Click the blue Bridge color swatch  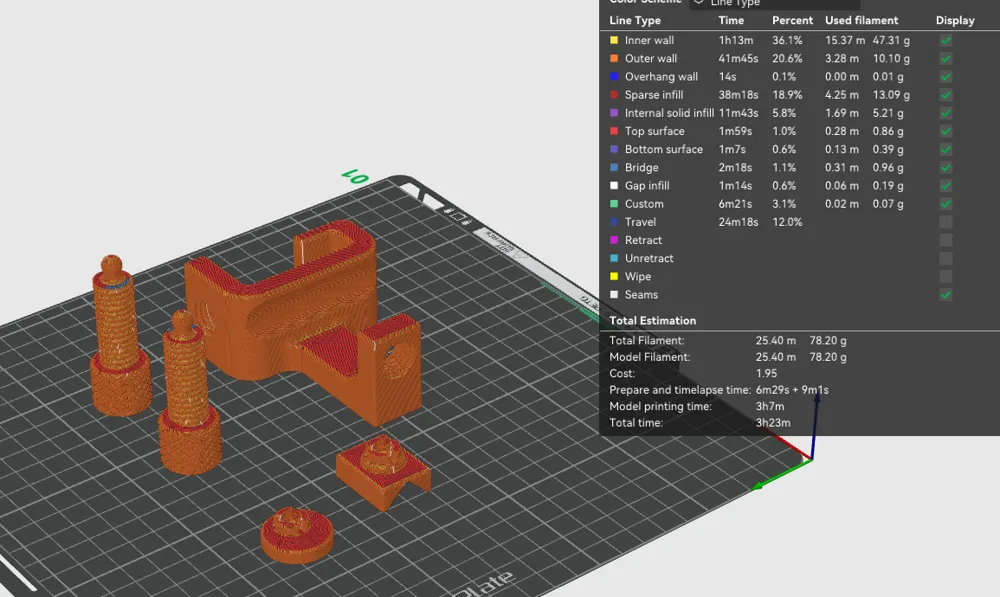pyautogui.click(x=614, y=167)
